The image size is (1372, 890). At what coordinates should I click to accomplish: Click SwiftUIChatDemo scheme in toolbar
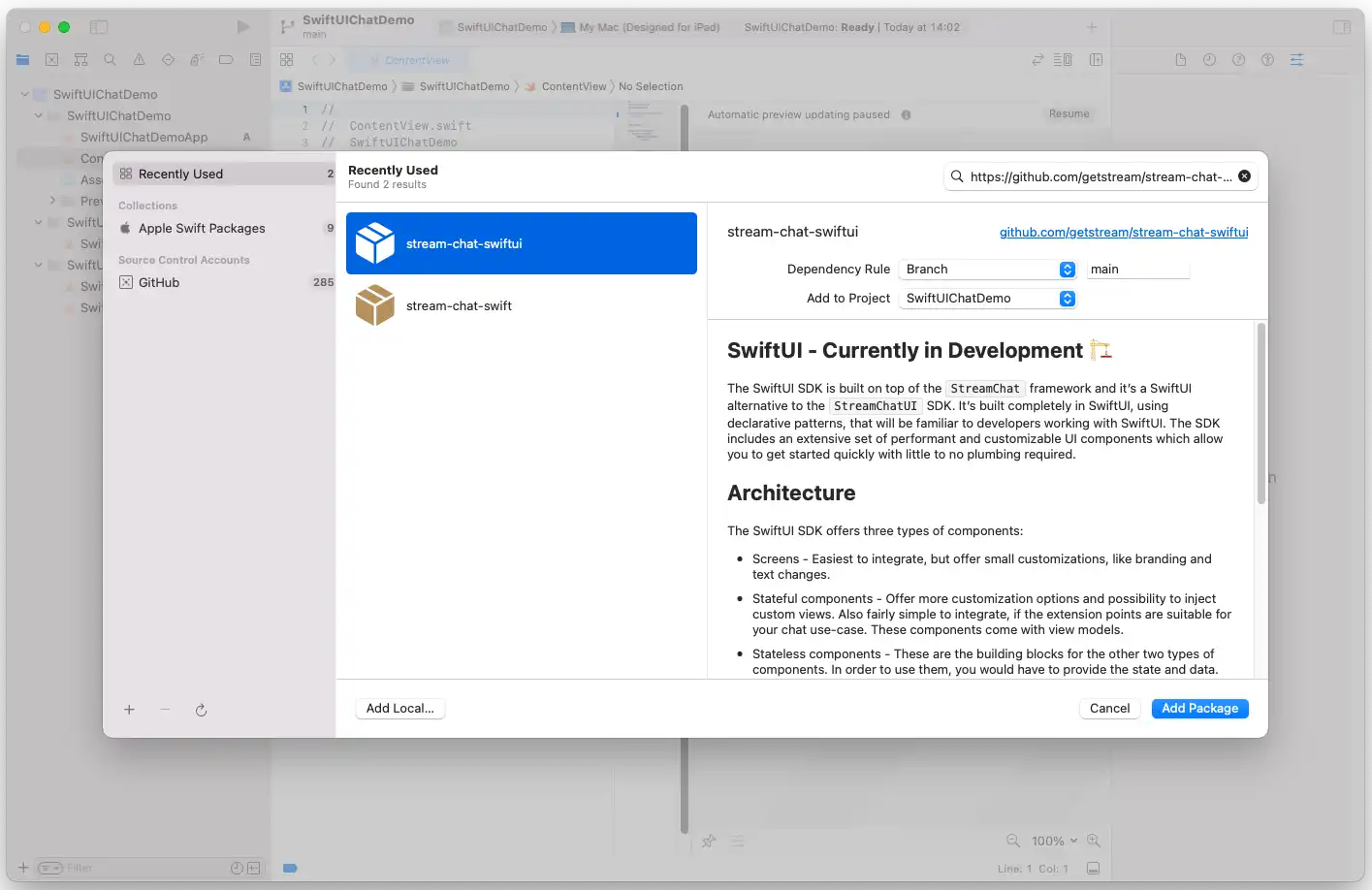click(501, 27)
